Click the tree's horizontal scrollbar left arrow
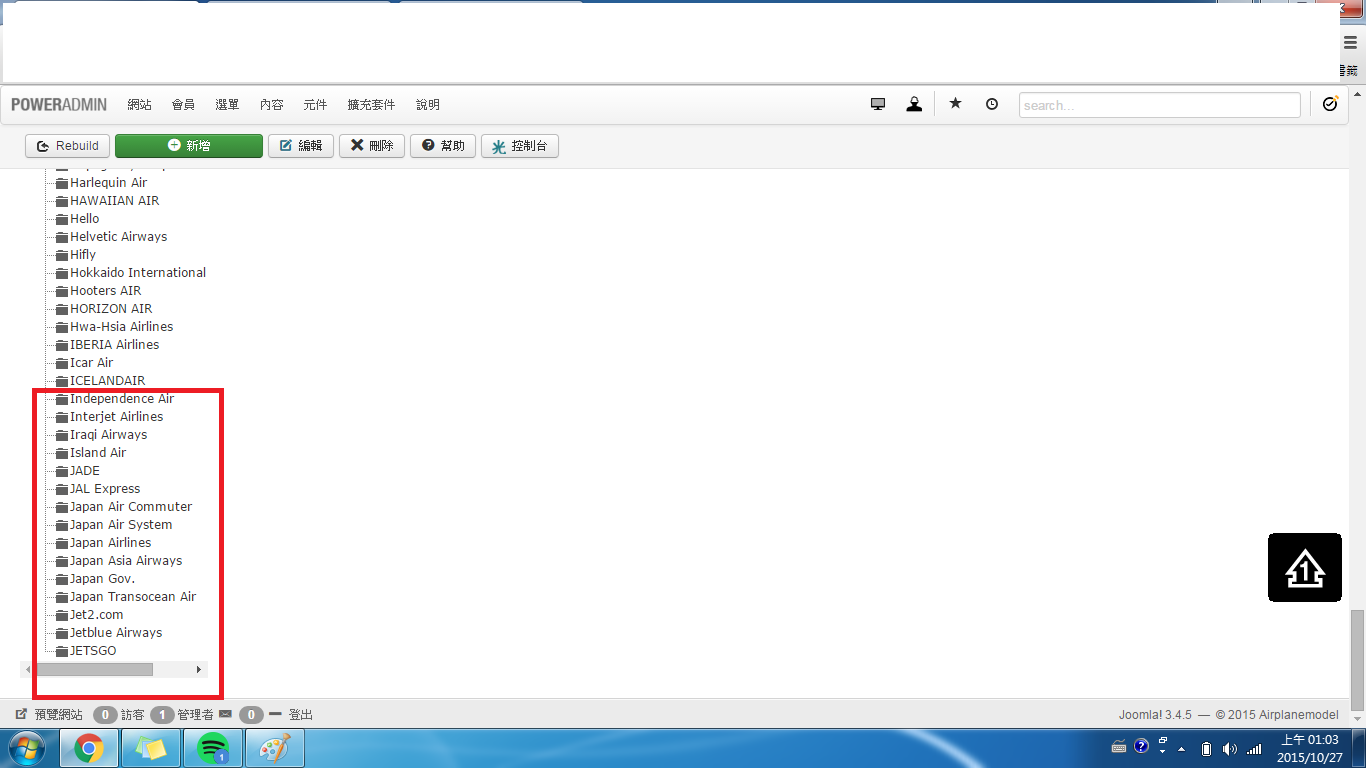1366x768 pixels. pyautogui.click(x=27, y=669)
